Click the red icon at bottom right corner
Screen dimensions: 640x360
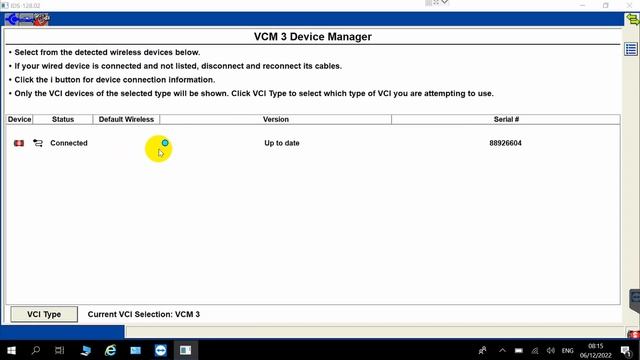click(x=633, y=334)
